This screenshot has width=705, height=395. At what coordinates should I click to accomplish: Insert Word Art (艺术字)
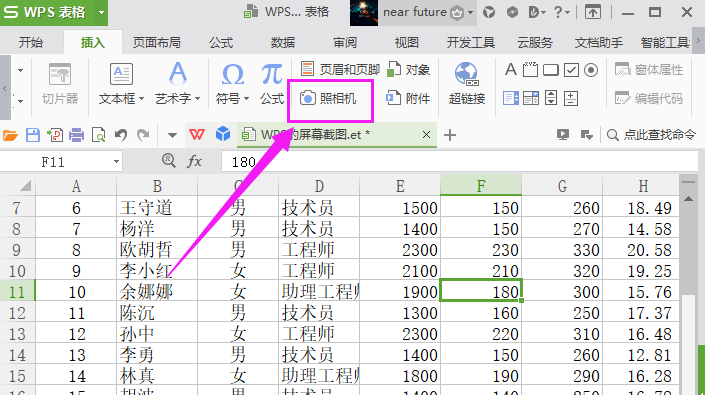(178, 84)
